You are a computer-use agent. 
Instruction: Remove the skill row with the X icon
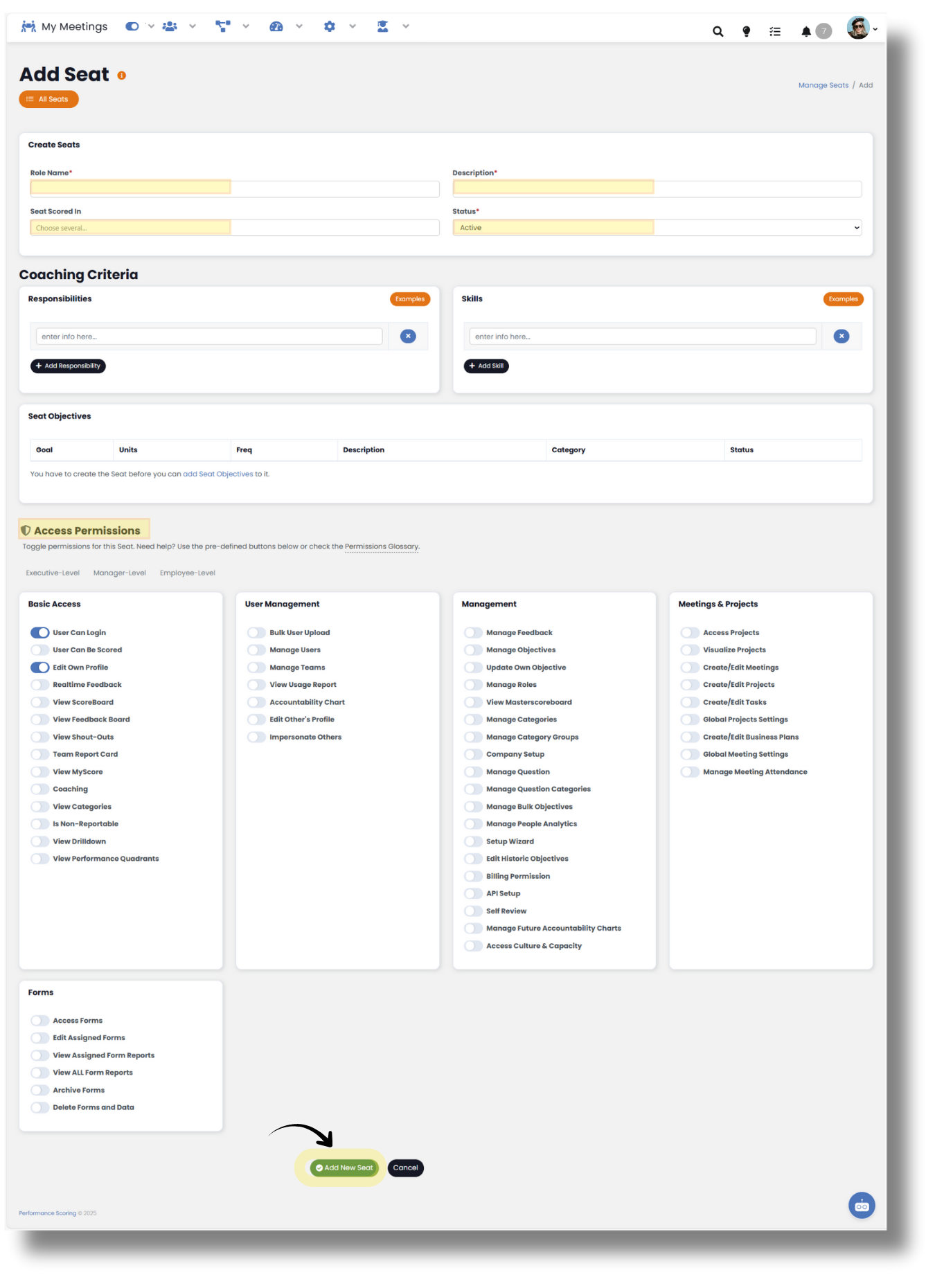pyautogui.click(x=841, y=337)
